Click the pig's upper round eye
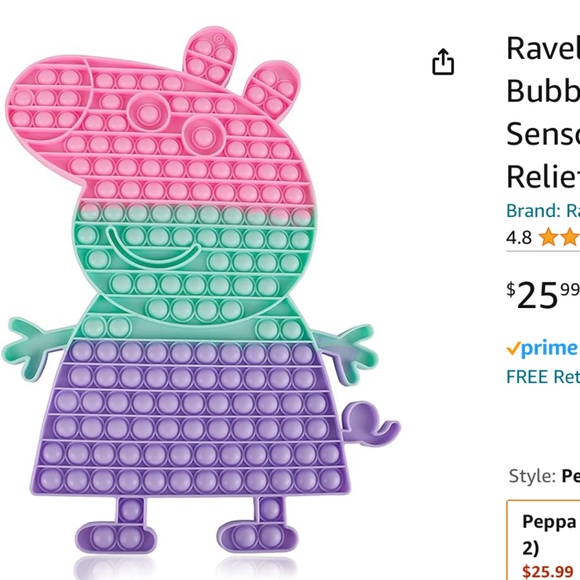Screen dimensions: 580x580 (x=148, y=111)
